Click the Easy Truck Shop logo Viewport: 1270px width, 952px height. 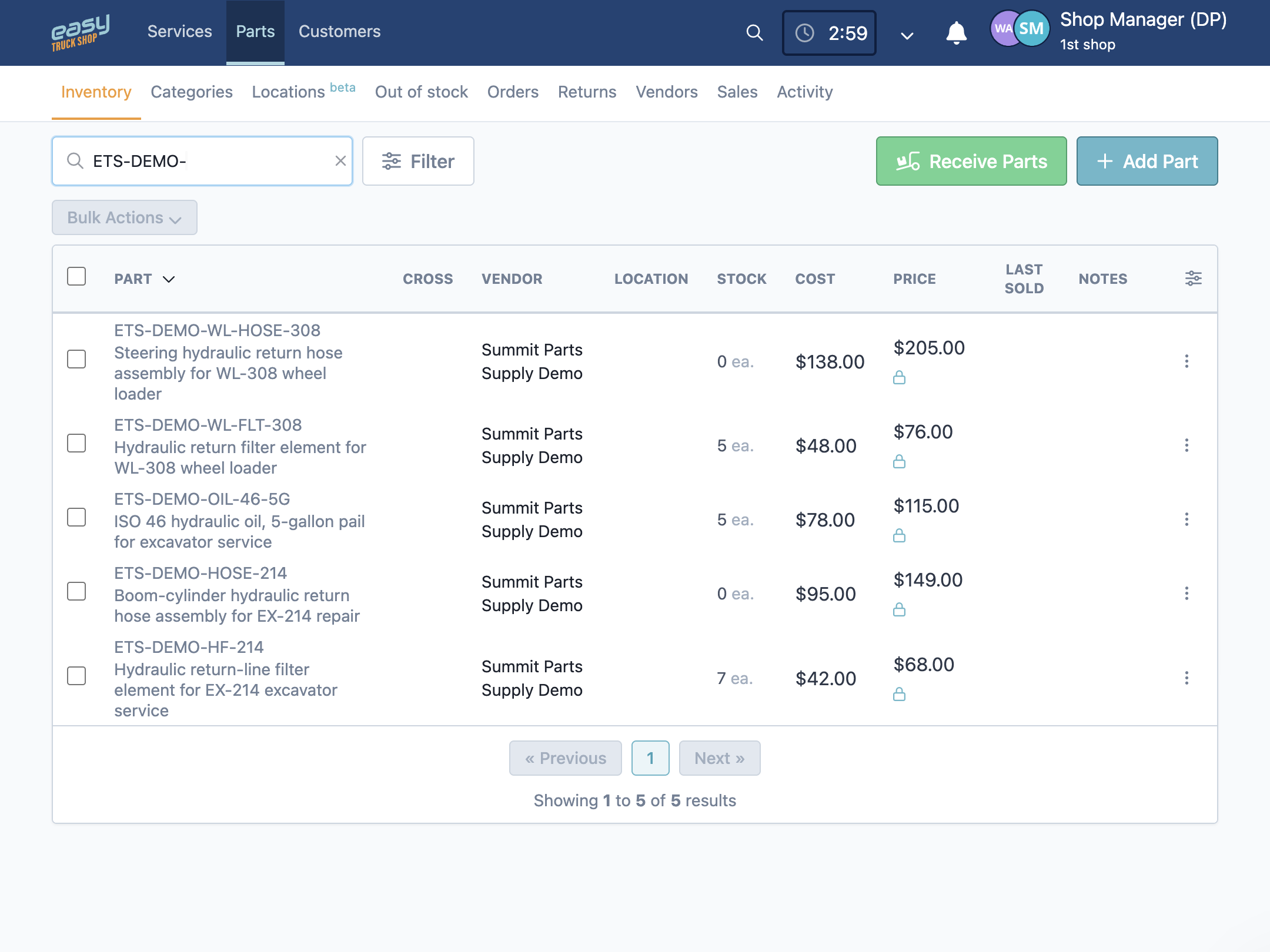tap(81, 33)
